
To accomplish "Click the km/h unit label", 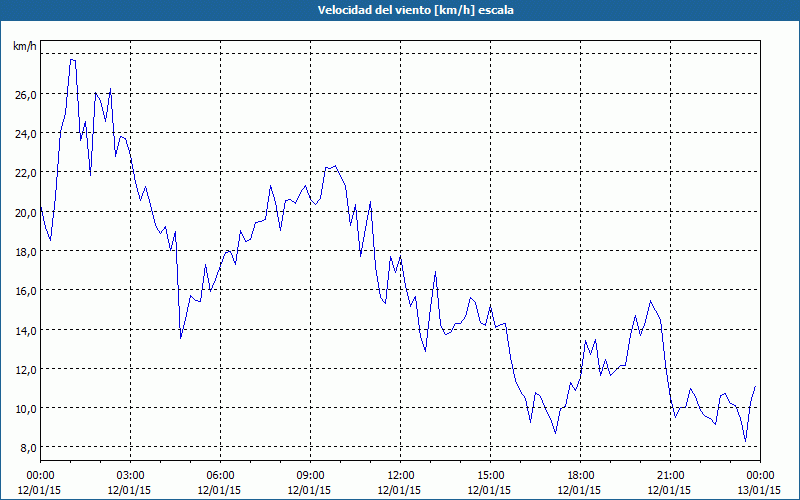I will [x=25, y=46].
